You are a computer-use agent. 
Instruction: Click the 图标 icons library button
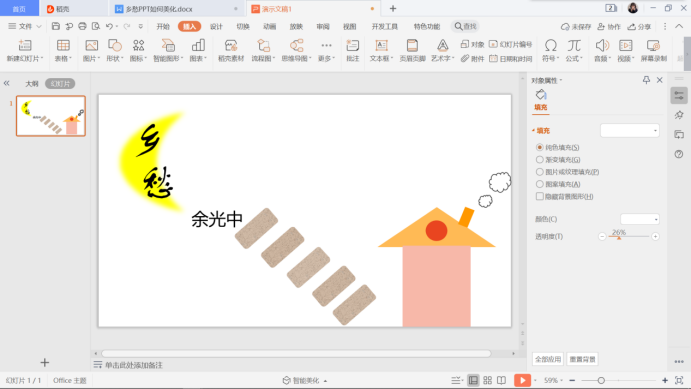coord(138,46)
